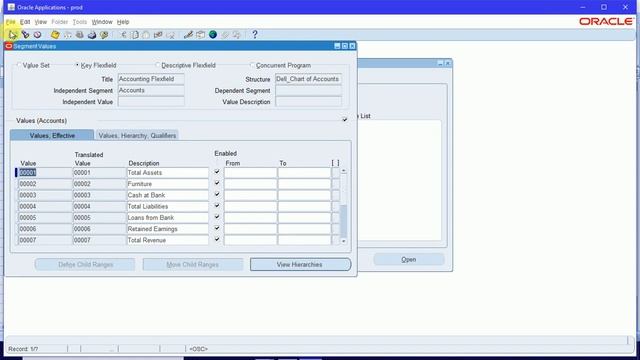Toggle Enabled checkbox for Furniture row

pyautogui.click(x=217, y=183)
